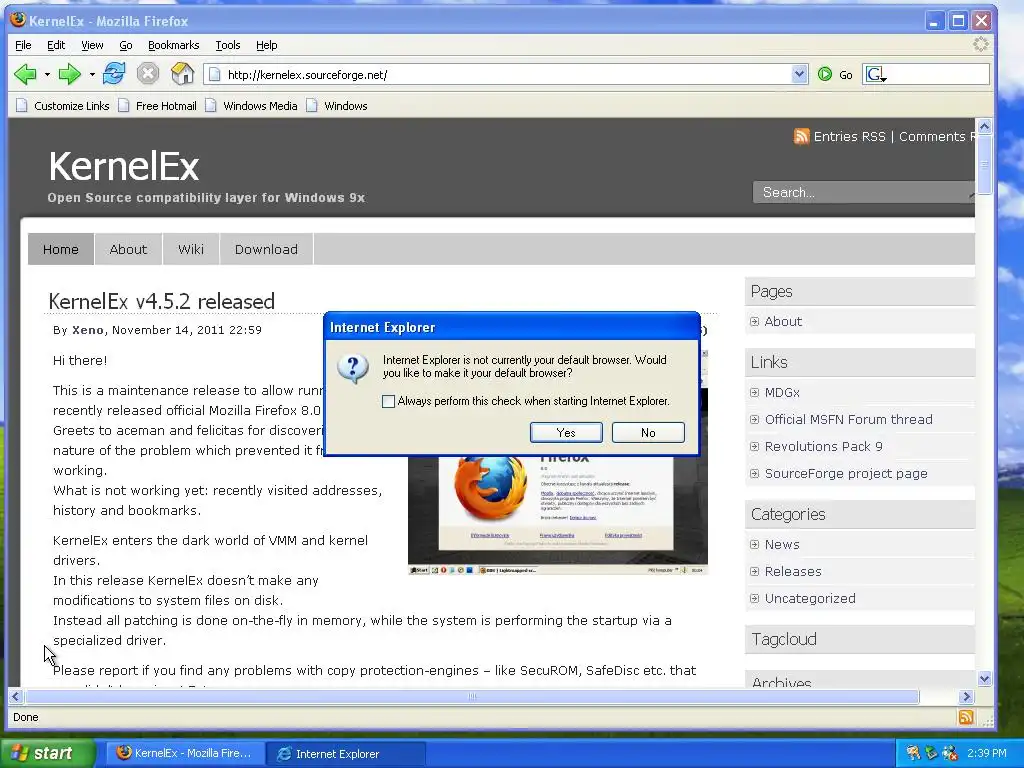Screen dimensions: 1024x768
Task: Click the URL address field
Action: click(506, 74)
